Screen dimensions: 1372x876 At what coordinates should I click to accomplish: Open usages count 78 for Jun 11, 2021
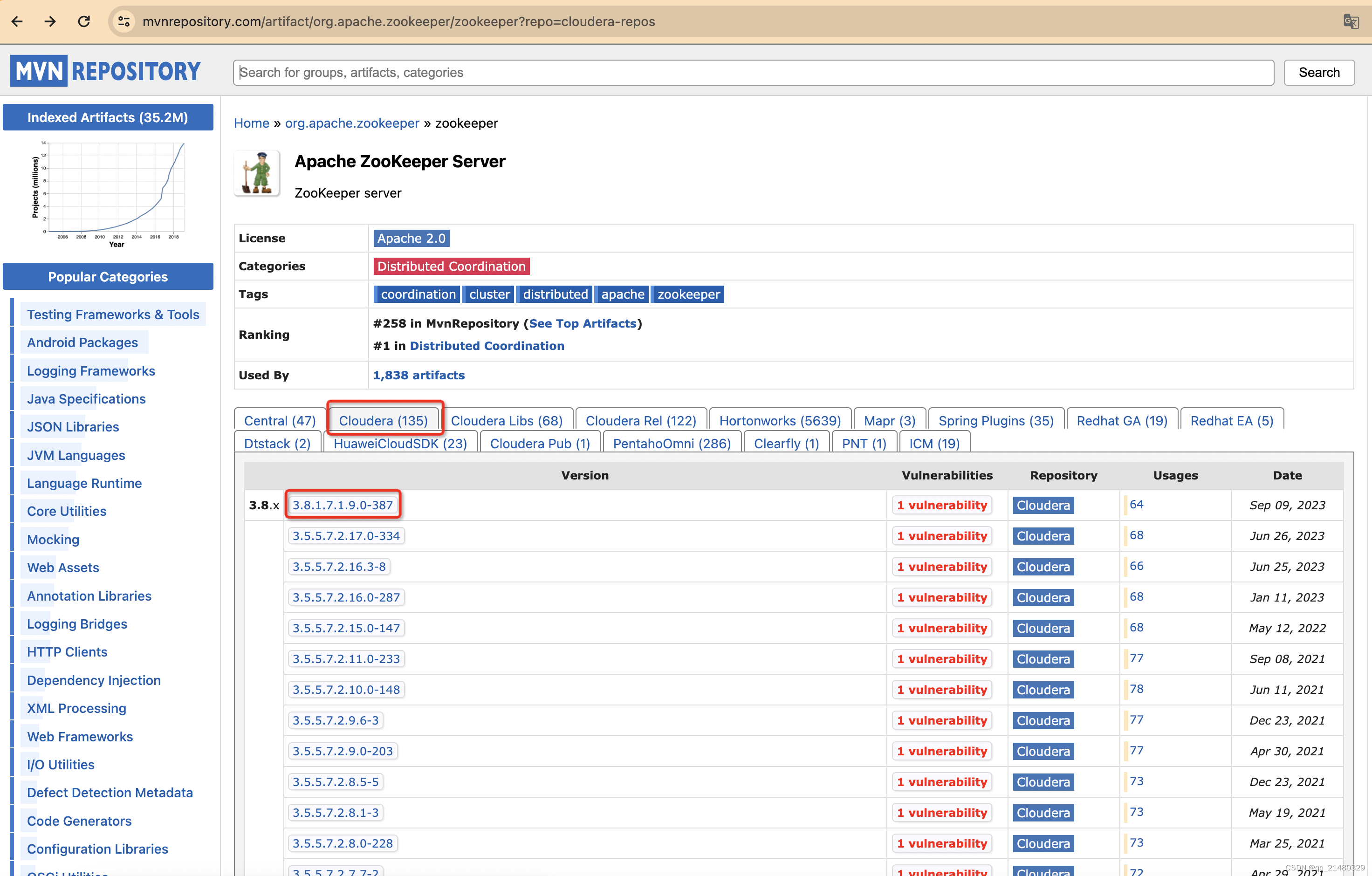tap(1136, 689)
